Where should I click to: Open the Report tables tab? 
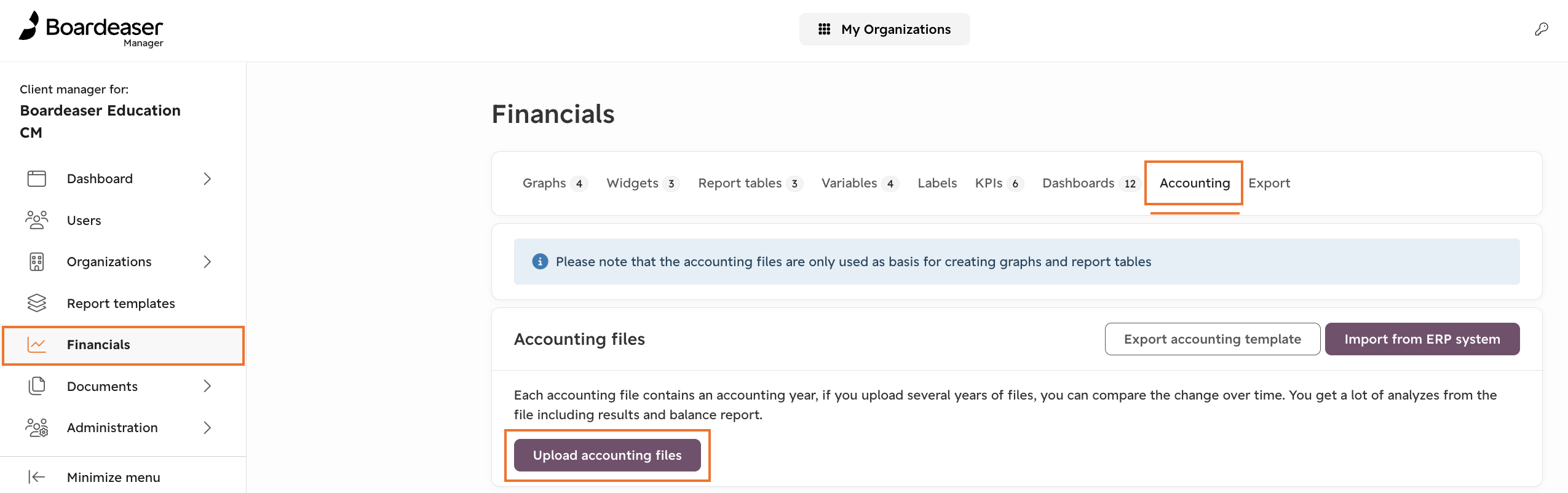tap(751, 183)
